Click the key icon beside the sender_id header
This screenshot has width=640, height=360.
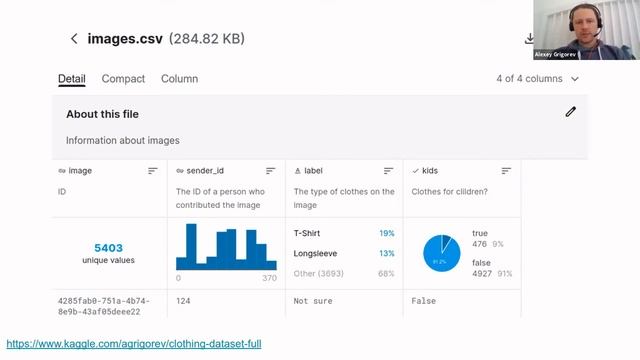point(180,171)
